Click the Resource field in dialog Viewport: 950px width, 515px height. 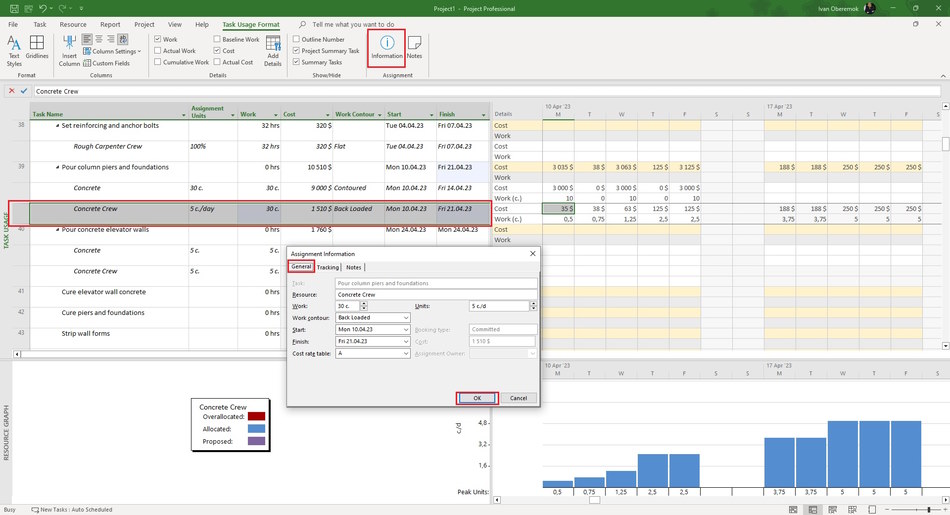click(x=436, y=294)
